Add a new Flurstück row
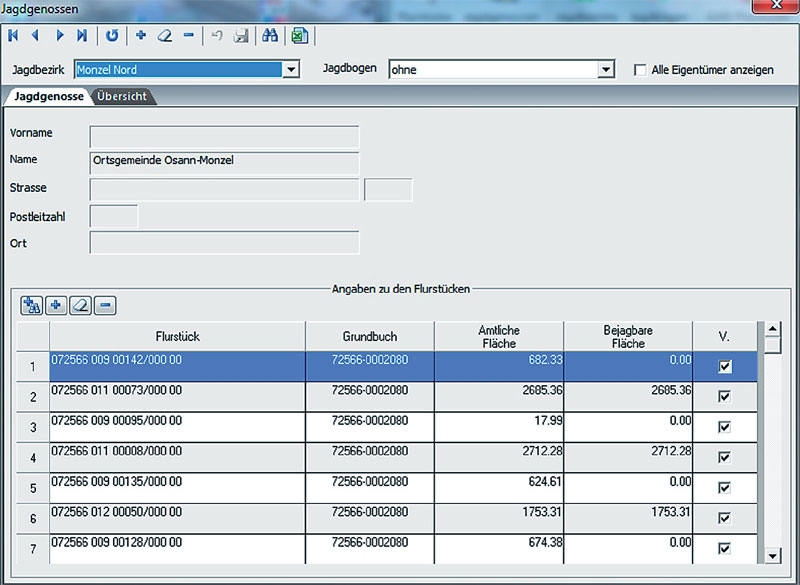This screenshot has height=585, width=800. (x=56, y=306)
